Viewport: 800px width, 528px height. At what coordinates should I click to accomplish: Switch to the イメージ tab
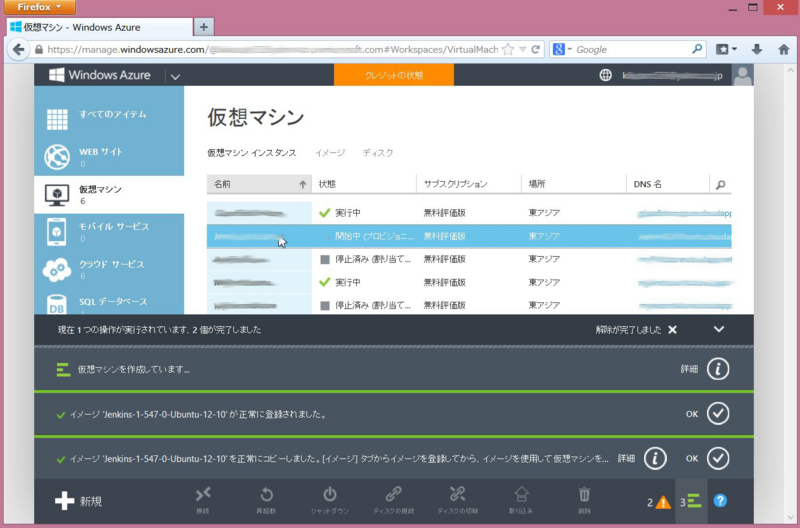[330, 153]
